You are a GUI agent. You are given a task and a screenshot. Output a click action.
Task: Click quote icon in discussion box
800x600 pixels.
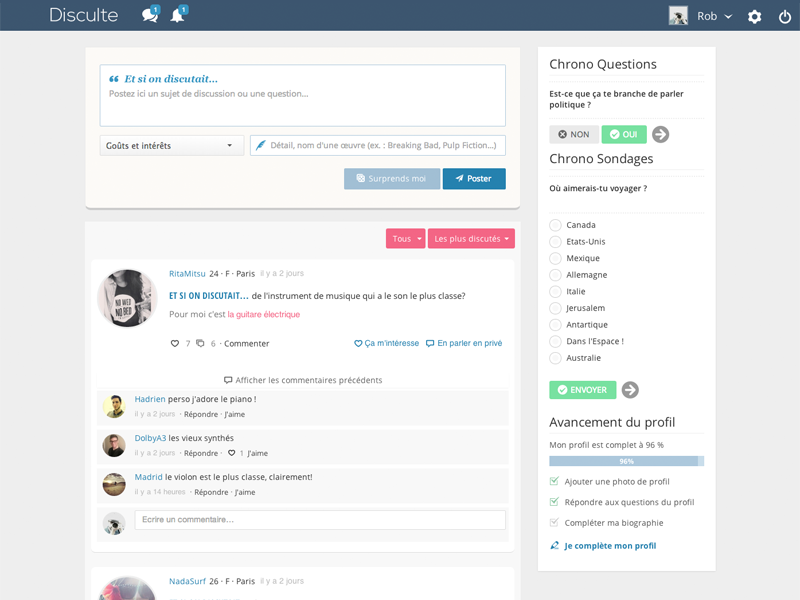pyautogui.click(x=114, y=79)
